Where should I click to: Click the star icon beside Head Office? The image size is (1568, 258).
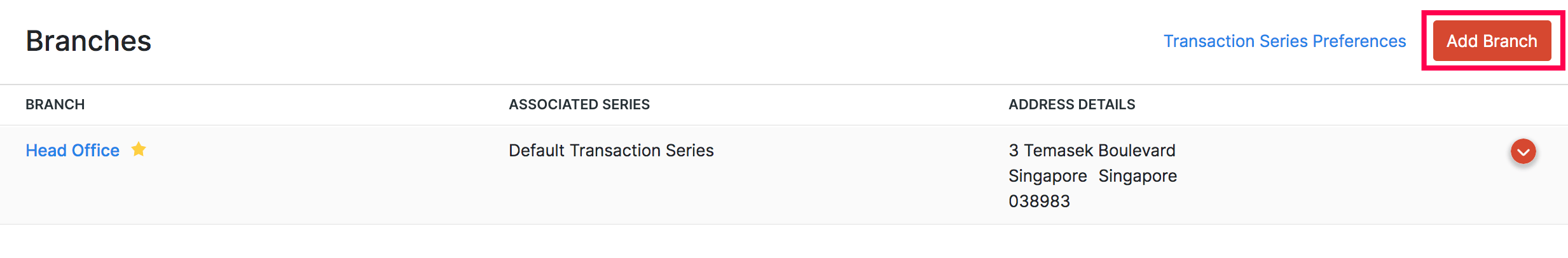139,149
